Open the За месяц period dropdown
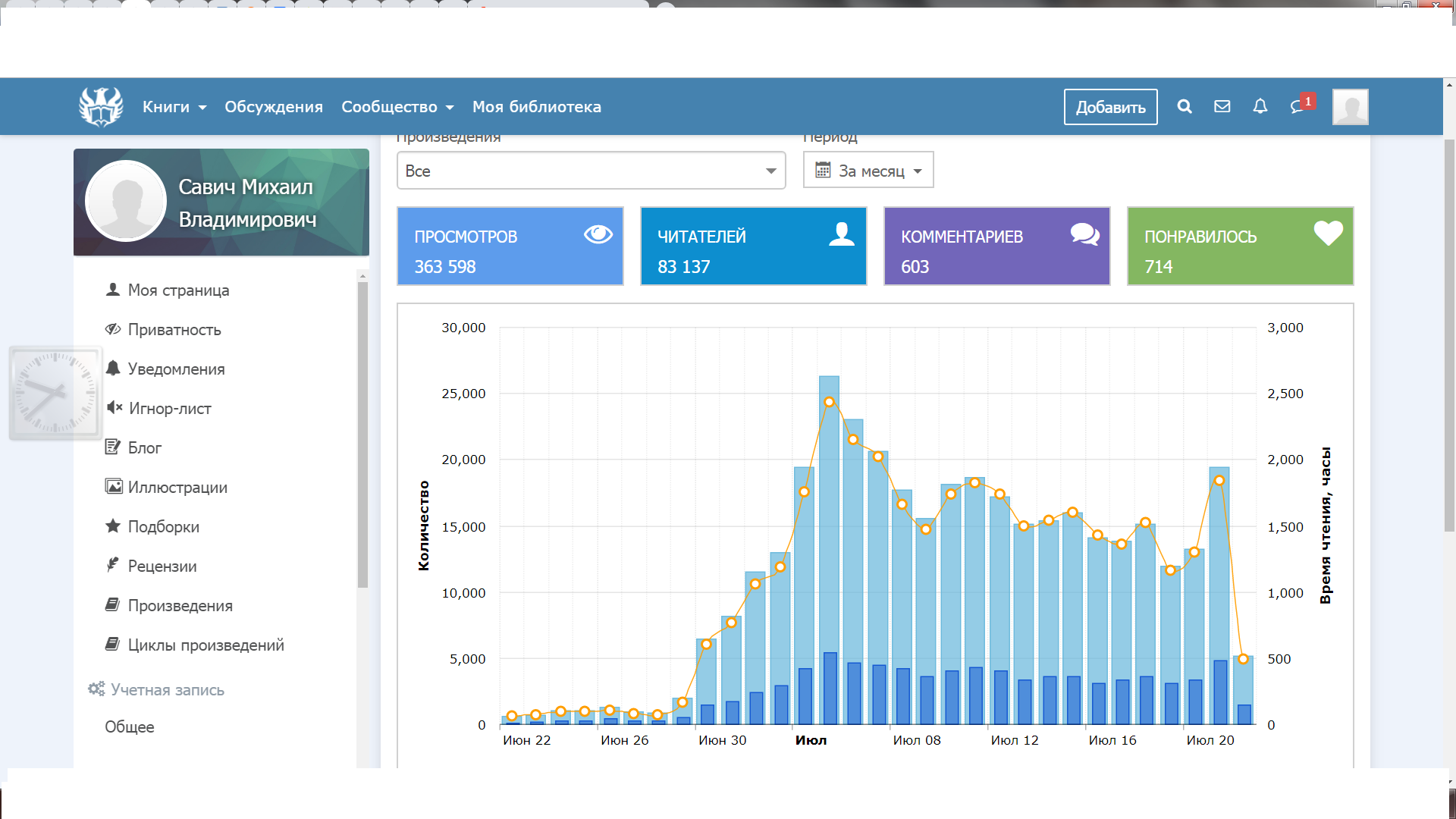 [868, 171]
